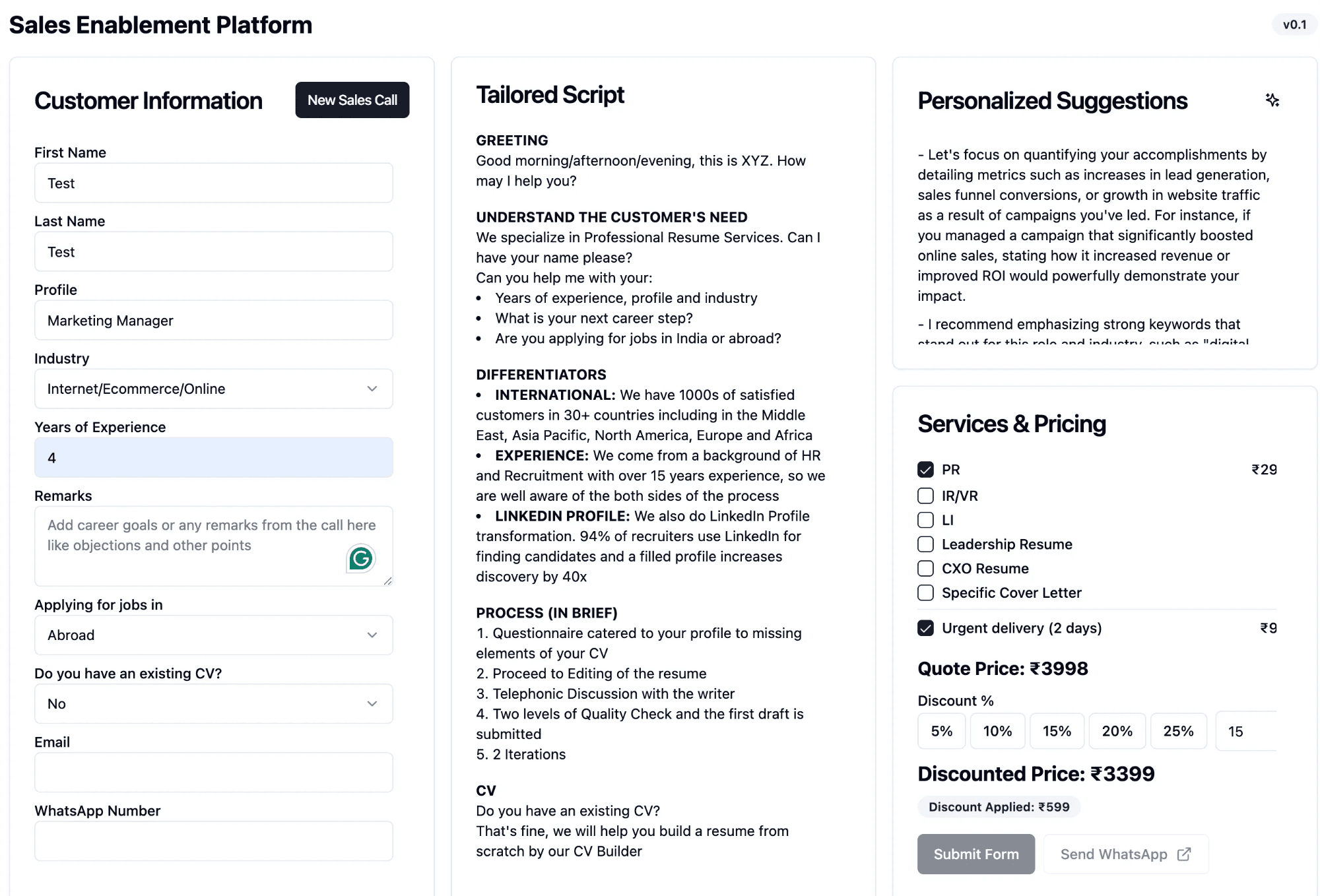Screen dimensions: 1320x896
Task: Click the New Sales Call button
Action: coord(352,100)
